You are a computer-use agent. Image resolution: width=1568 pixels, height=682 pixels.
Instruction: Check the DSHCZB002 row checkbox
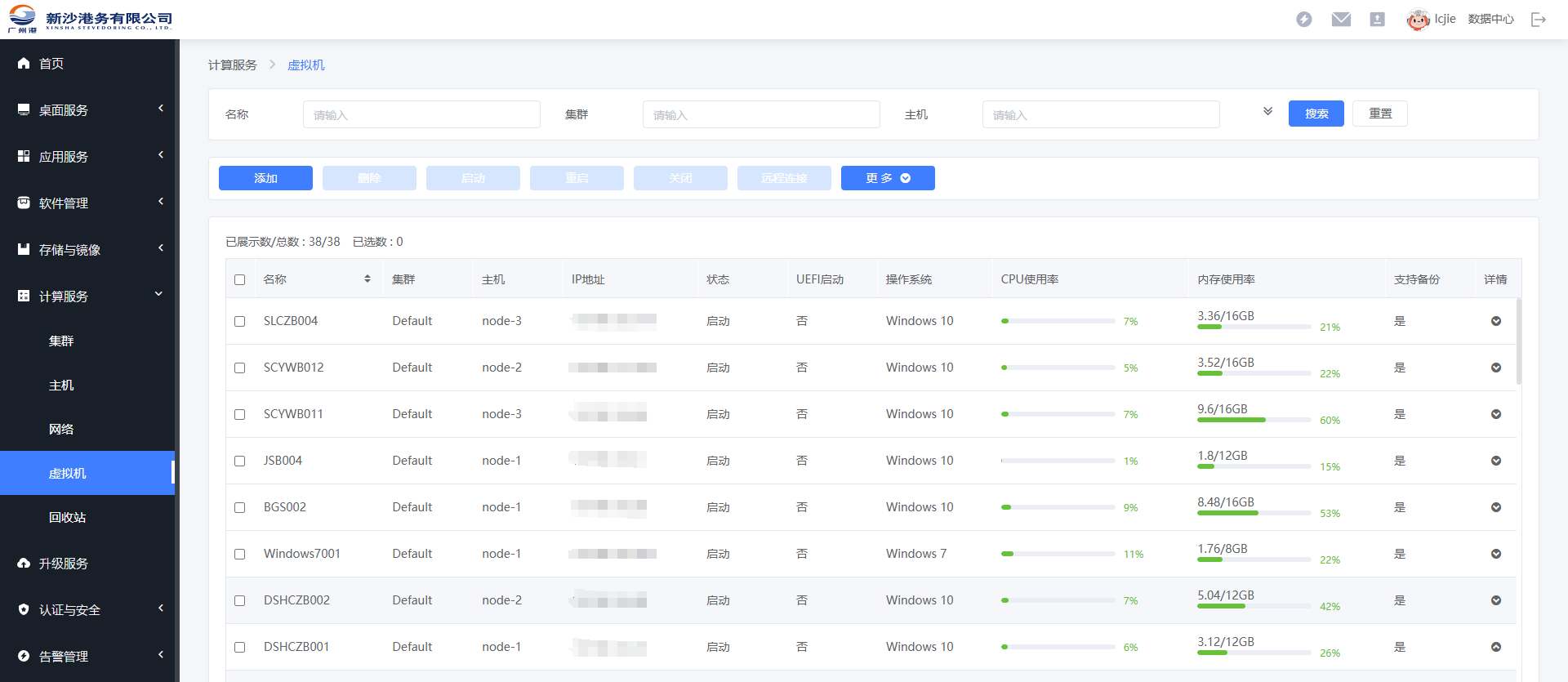[239, 600]
